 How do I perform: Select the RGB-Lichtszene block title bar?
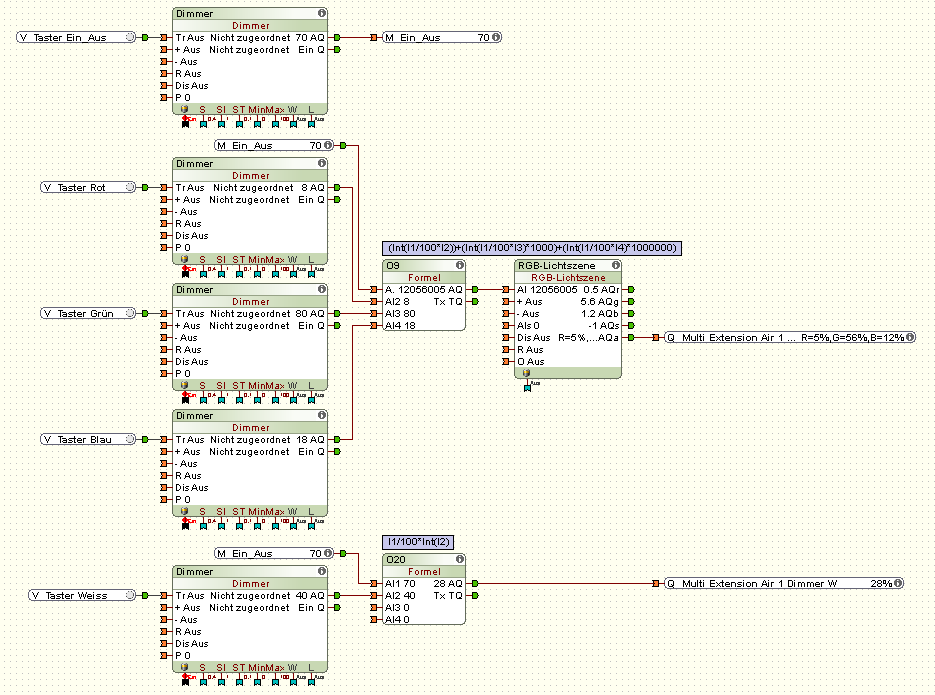[x=560, y=265]
